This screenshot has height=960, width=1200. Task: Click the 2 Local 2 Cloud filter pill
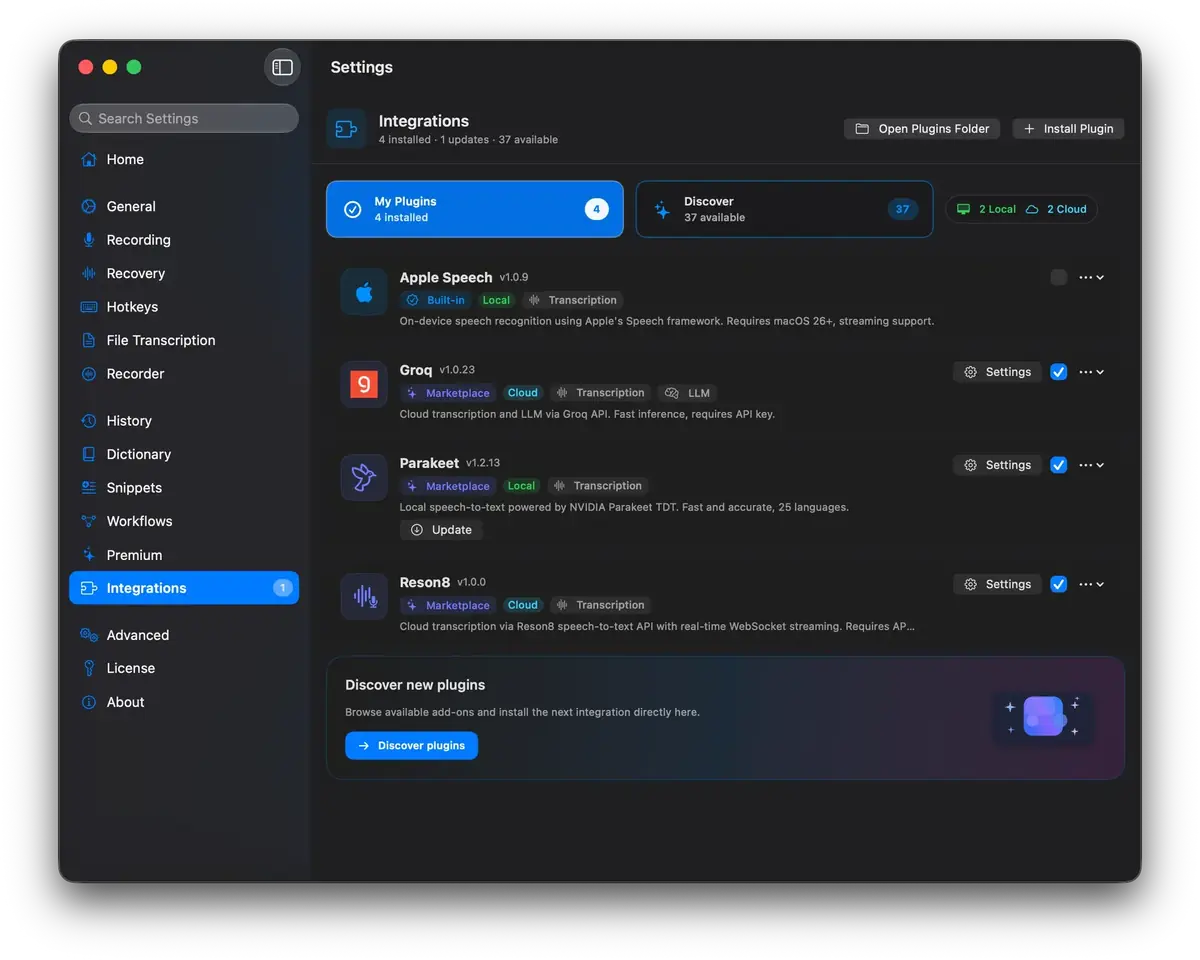click(1021, 209)
